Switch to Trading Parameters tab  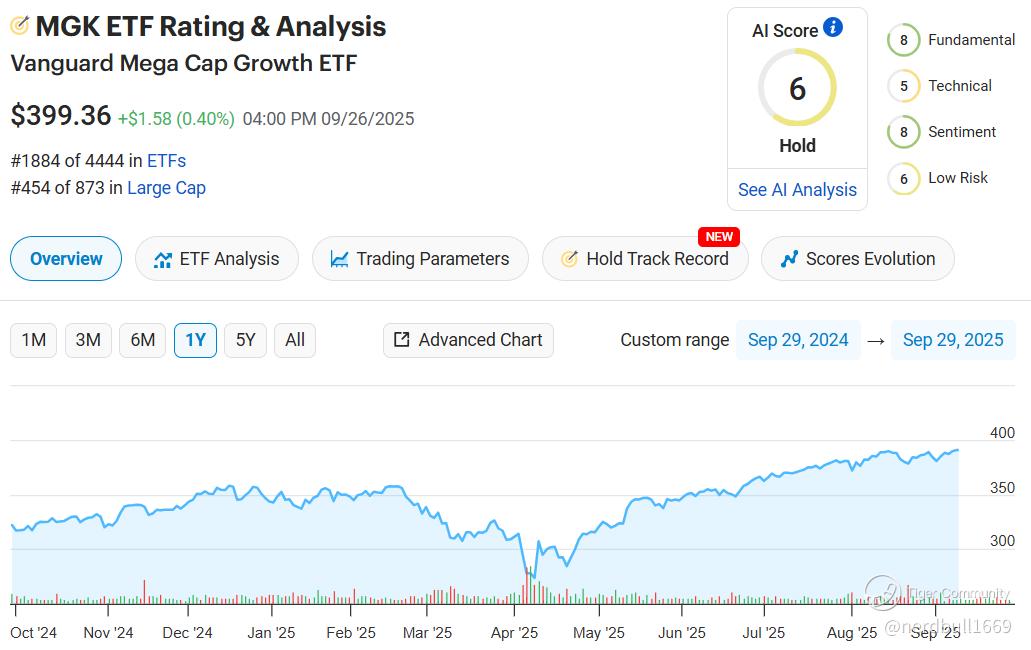tap(420, 259)
